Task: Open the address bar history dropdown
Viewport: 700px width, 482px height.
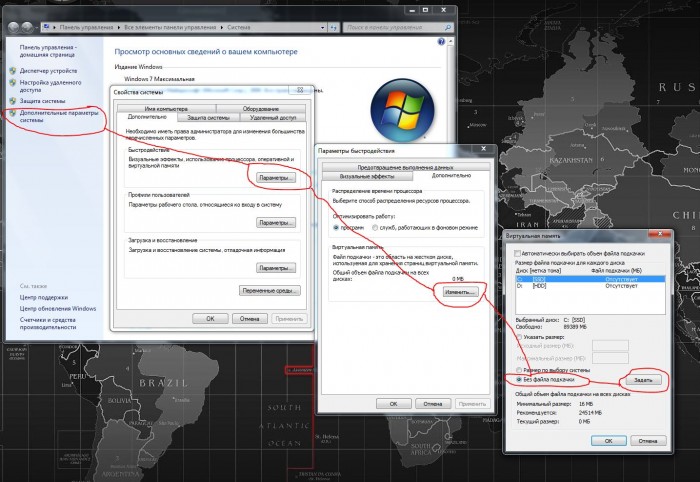Action: 322,27
